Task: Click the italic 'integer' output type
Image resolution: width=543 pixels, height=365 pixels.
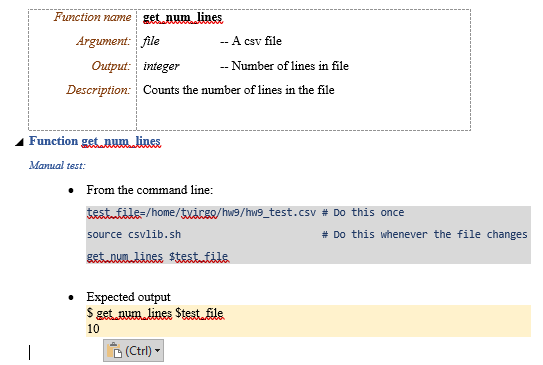Action: [161, 66]
